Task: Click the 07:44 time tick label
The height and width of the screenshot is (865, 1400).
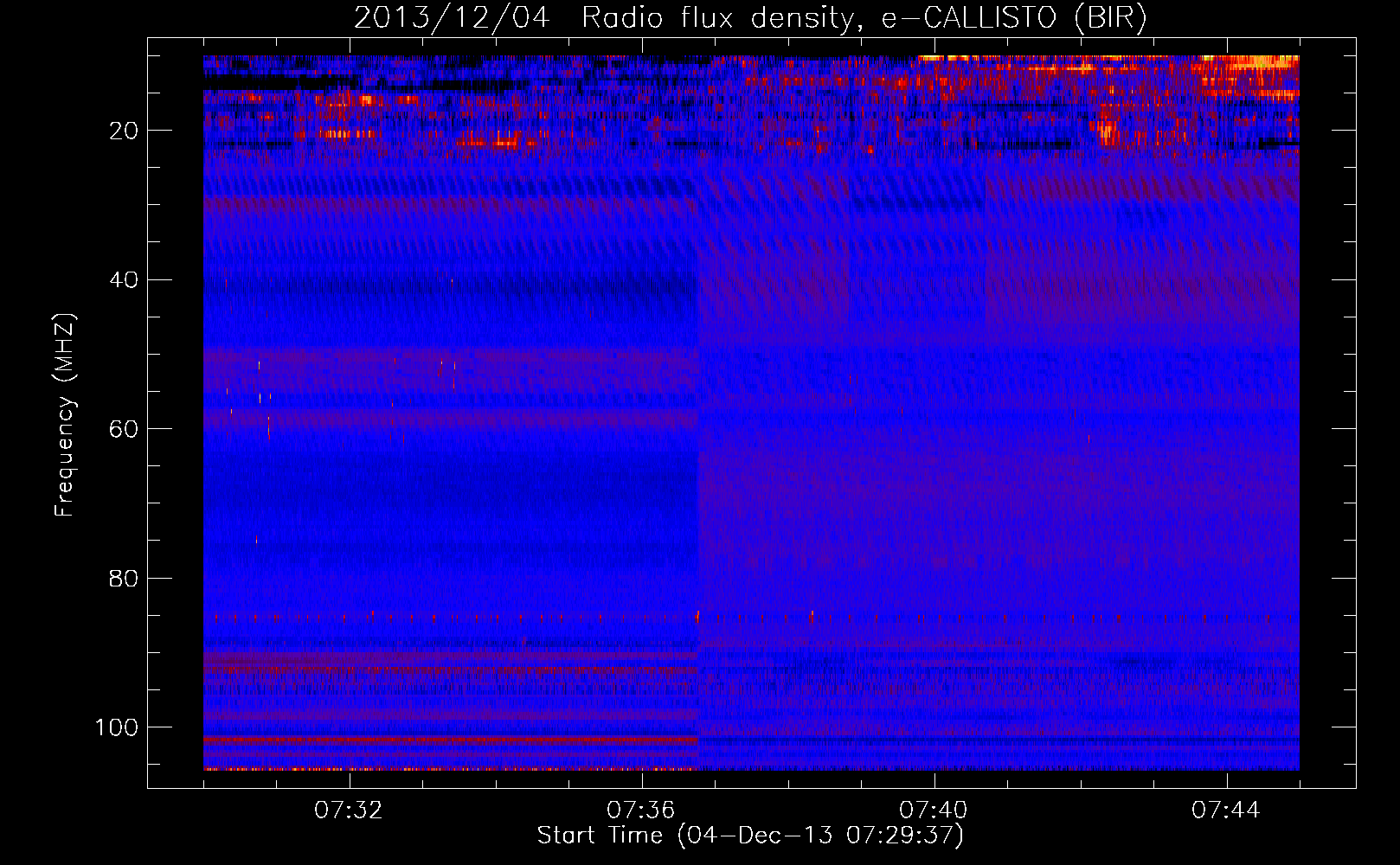Action: click(x=1226, y=811)
